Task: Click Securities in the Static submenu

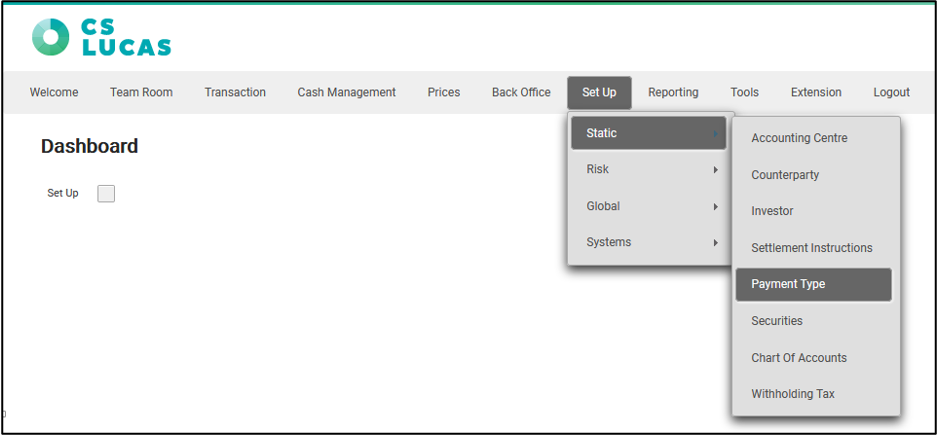Action: (x=777, y=321)
